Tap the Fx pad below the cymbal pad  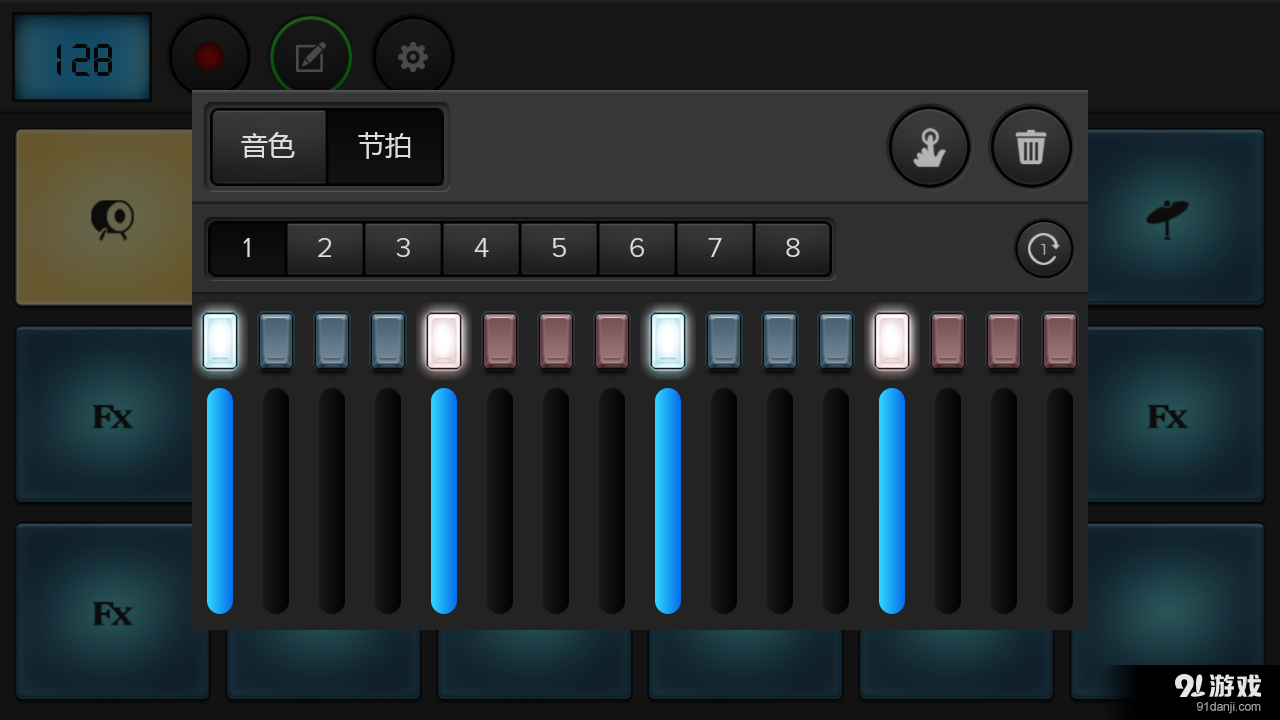1174,414
